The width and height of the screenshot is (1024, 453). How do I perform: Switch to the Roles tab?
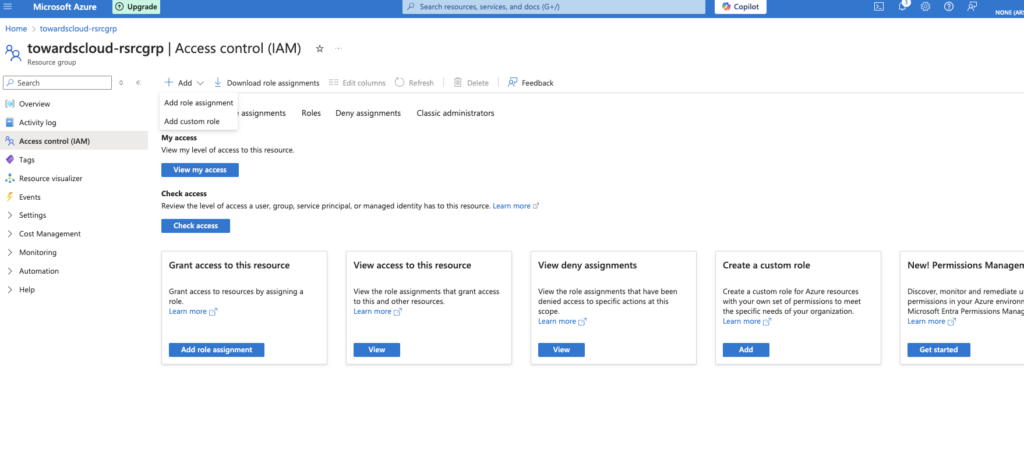click(x=311, y=113)
